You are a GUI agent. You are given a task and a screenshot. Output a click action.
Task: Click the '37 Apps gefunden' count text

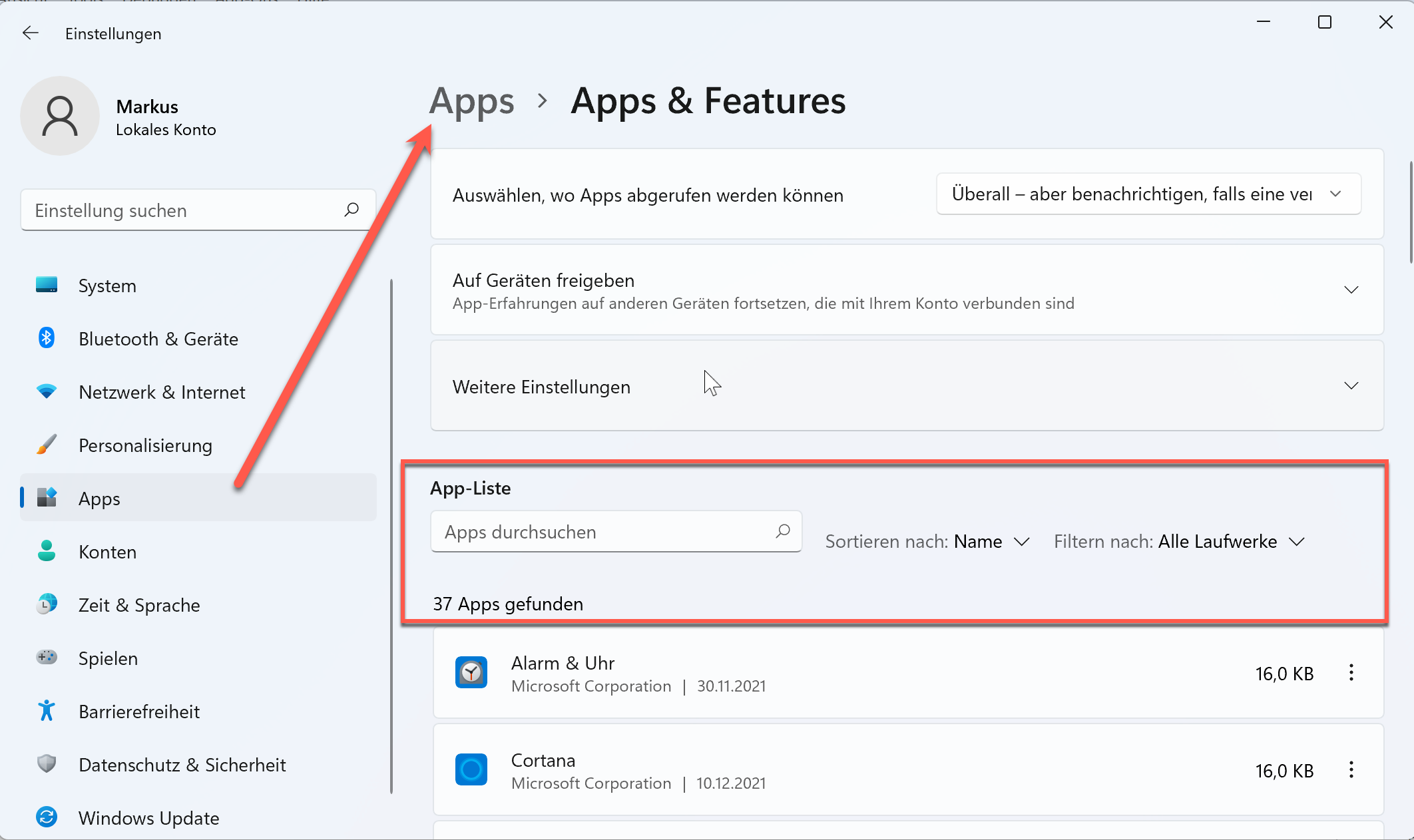point(508,604)
